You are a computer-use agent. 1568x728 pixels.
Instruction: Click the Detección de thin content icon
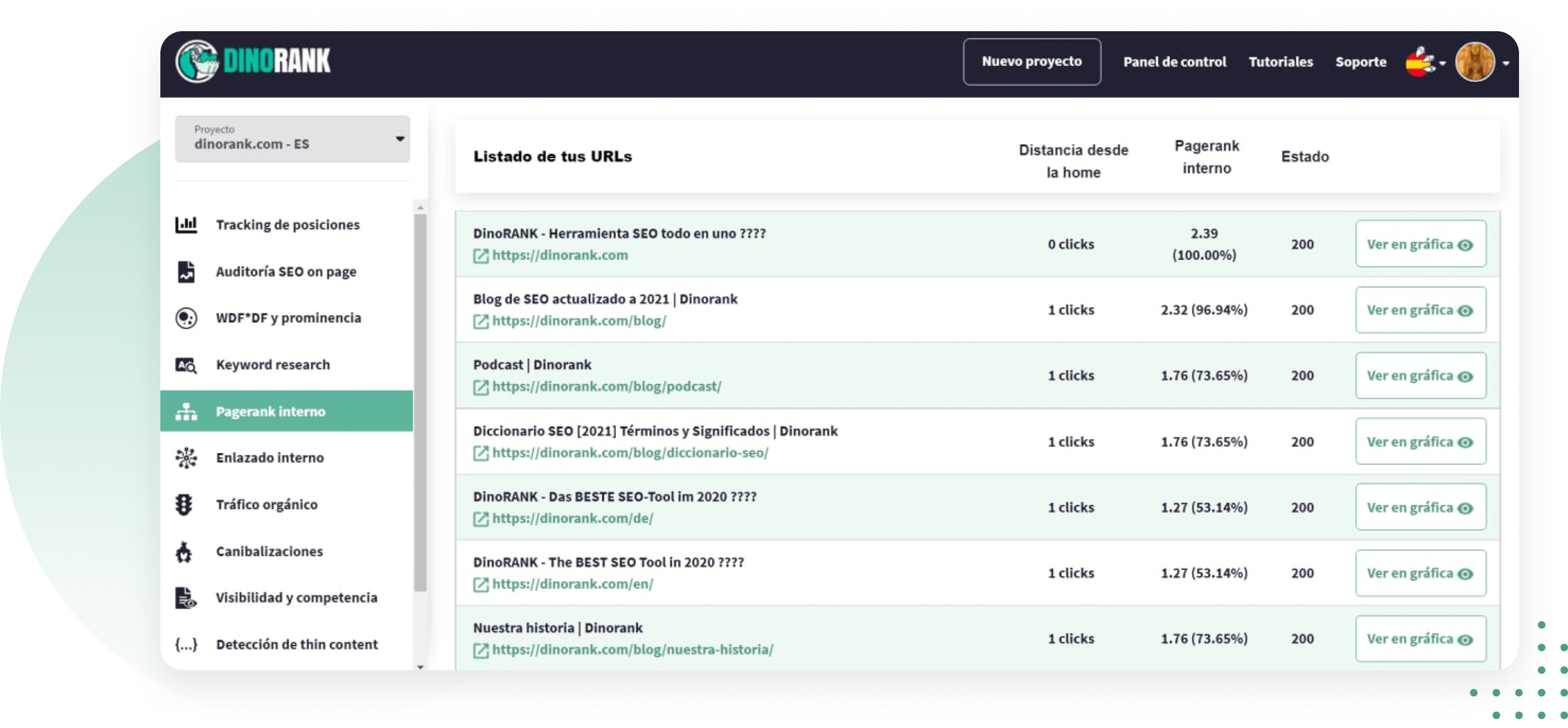coord(187,645)
